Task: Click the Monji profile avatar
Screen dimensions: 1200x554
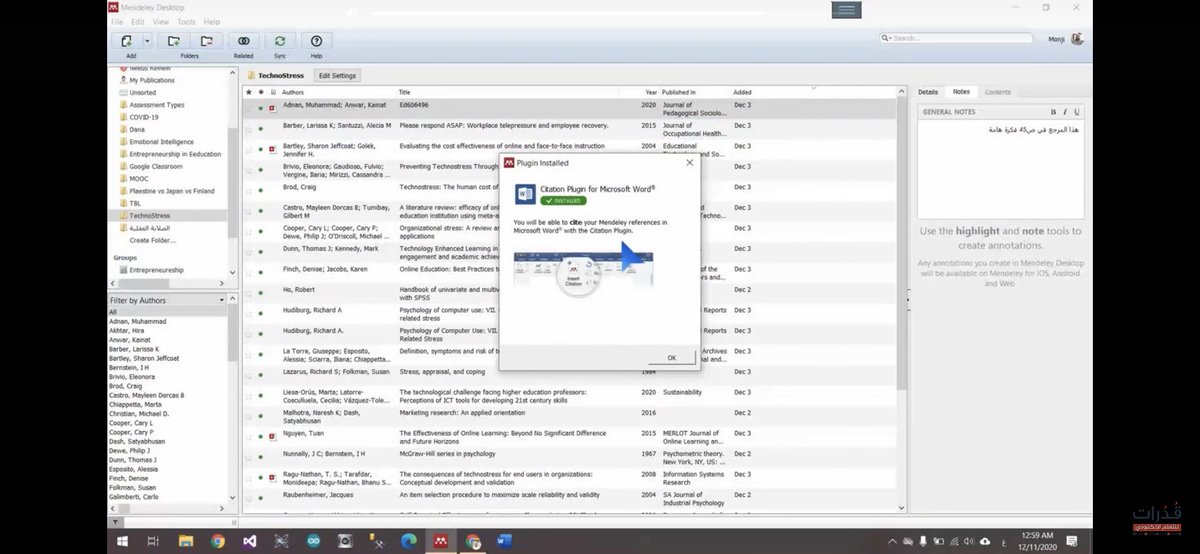Action: point(1077,38)
